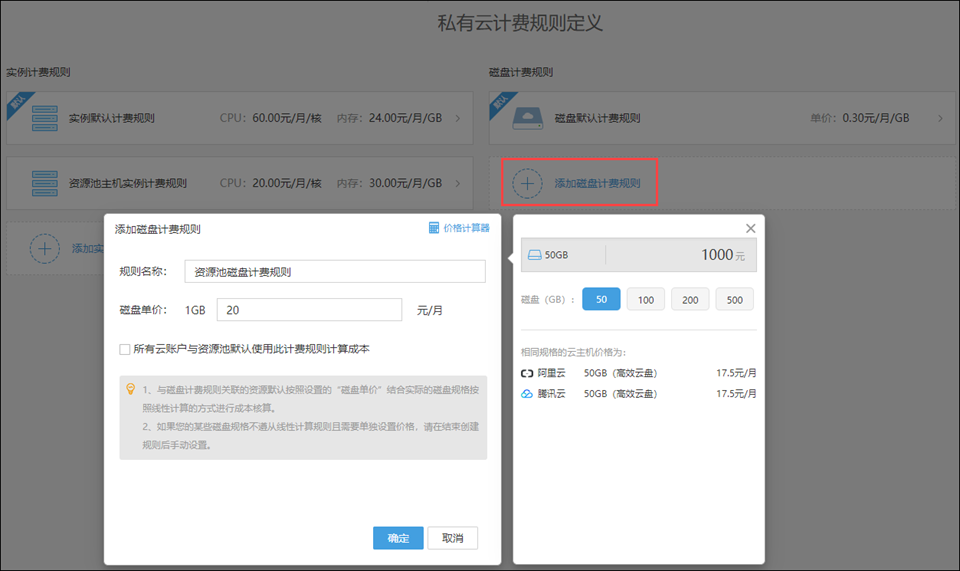Image resolution: width=960 pixels, height=571 pixels.
Task: Click the 磁盘单价 price input field
Action: pyautogui.click(x=309, y=310)
